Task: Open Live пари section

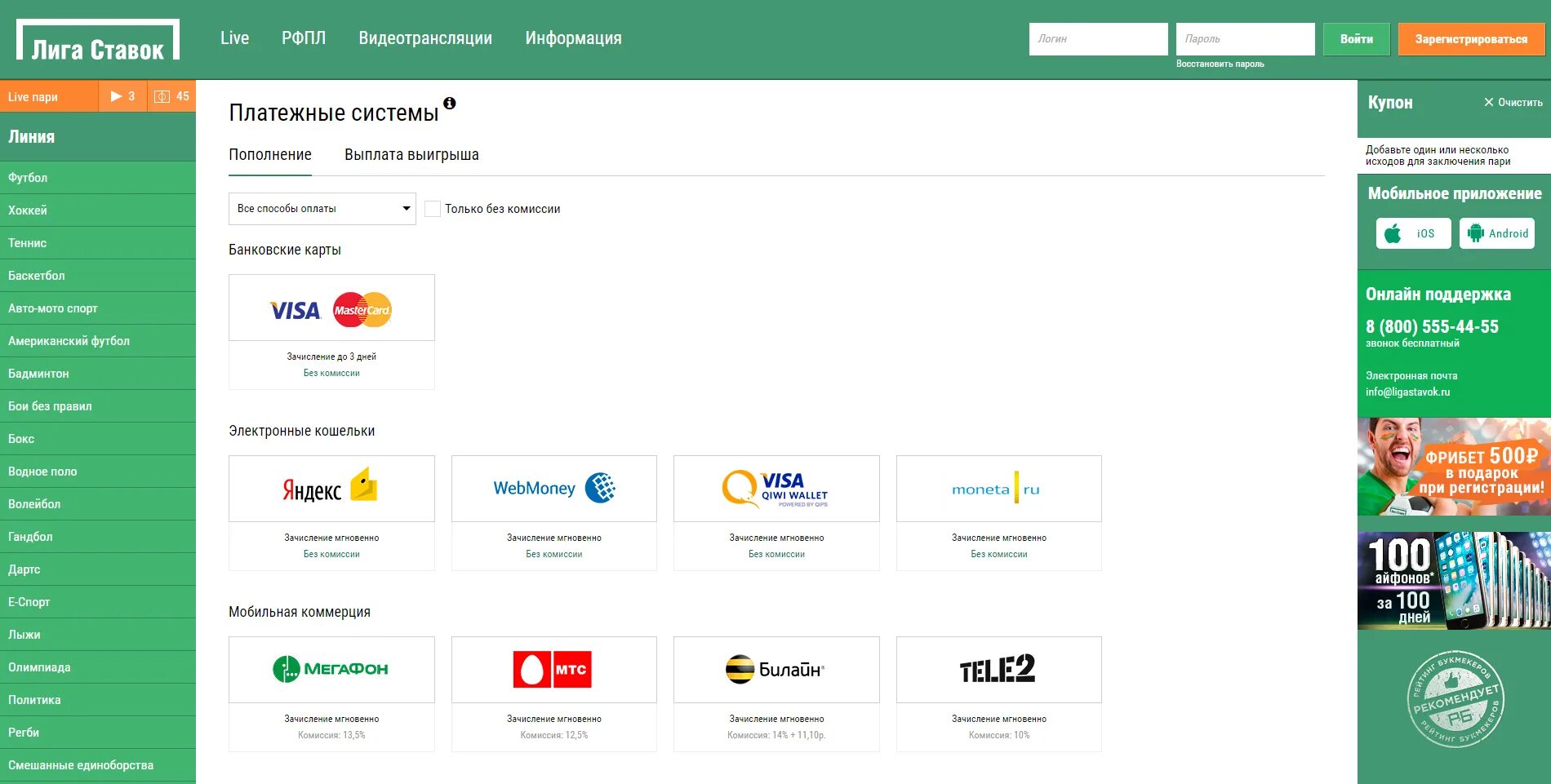Action: pos(49,96)
